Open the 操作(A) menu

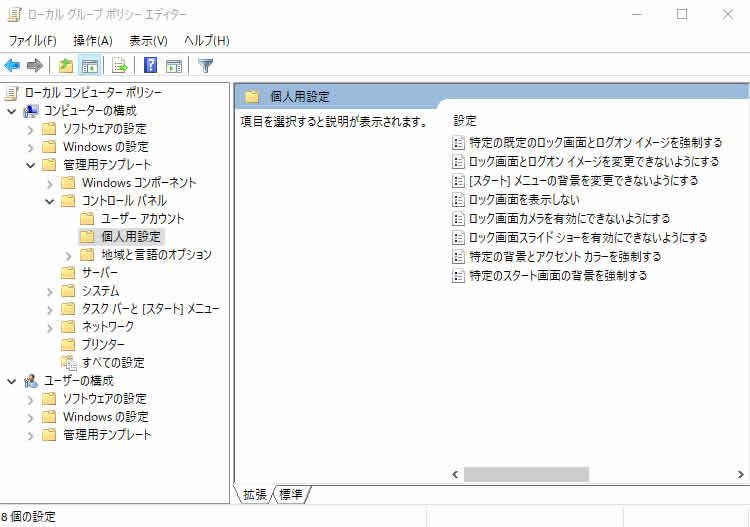pyautogui.click(x=93, y=41)
